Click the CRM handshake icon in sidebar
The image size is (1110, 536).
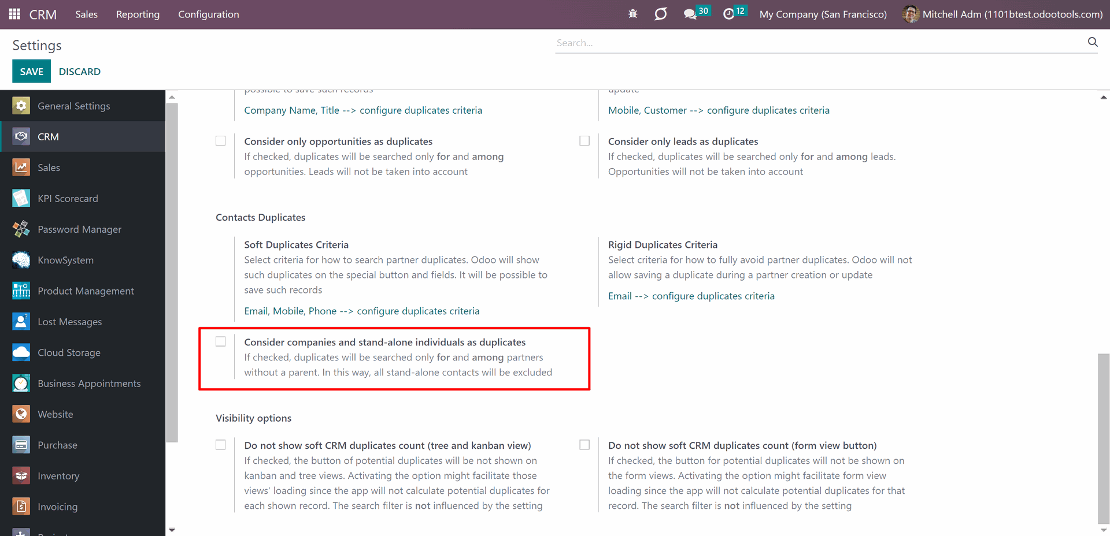(x=21, y=137)
